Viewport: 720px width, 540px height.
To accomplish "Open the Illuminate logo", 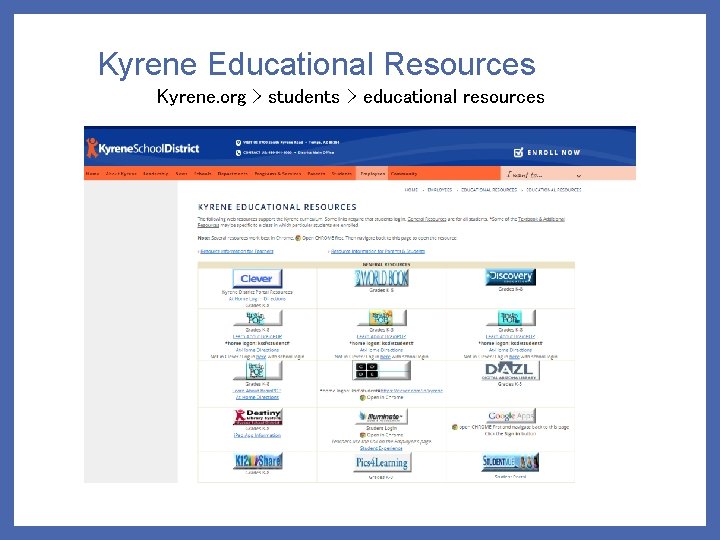I will point(382,416).
